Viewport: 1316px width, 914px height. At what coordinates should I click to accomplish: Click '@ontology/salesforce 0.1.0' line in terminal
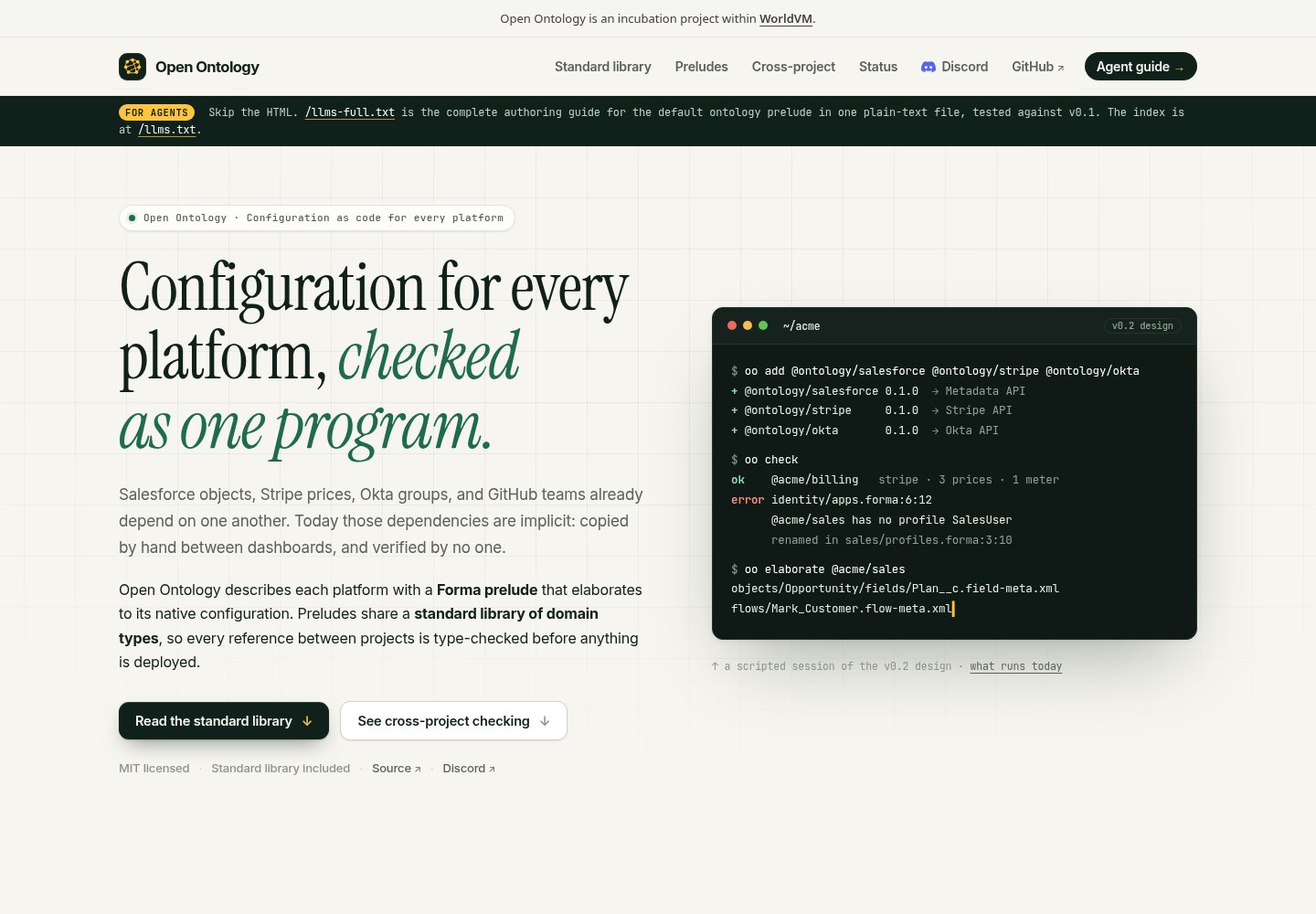[x=878, y=391]
